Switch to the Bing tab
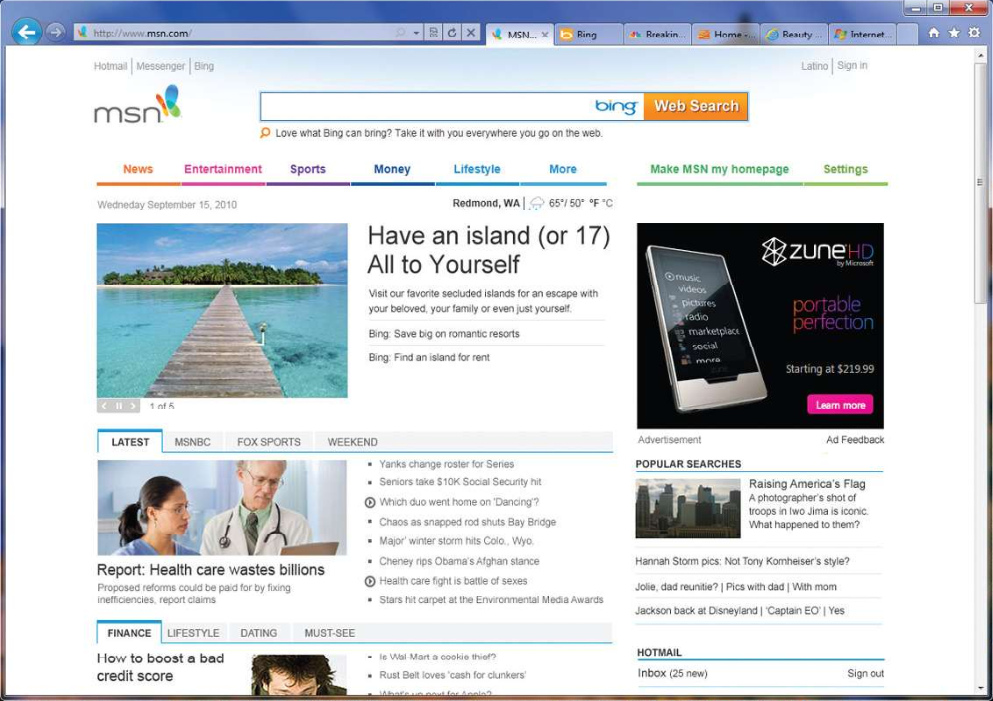This screenshot has height=701, width=993. (x=586, y=35)
